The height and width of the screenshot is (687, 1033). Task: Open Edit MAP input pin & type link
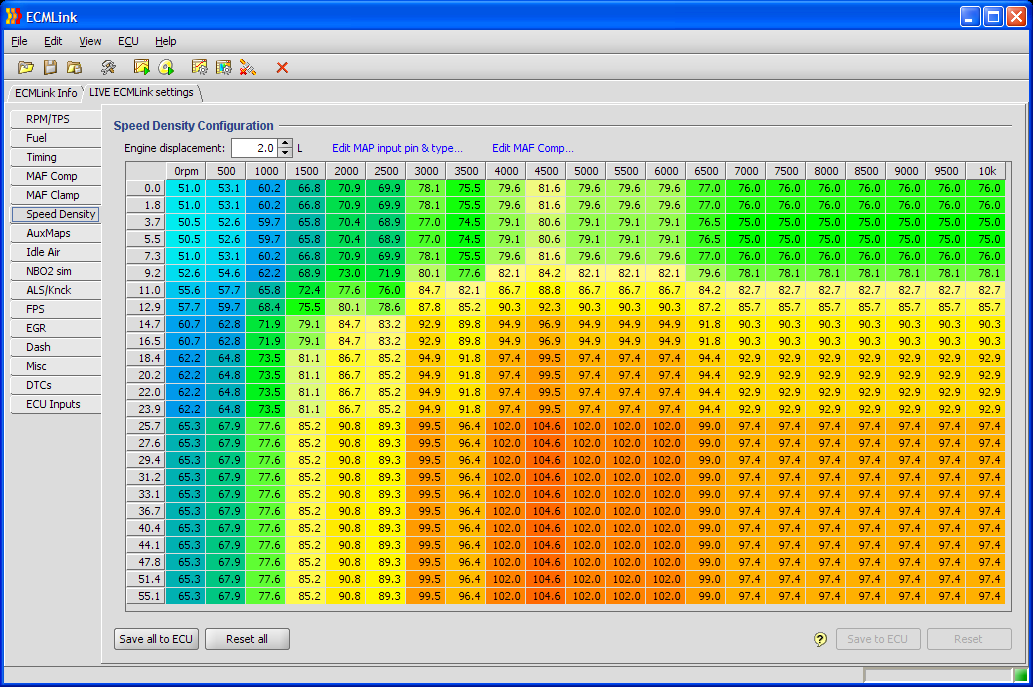point(398,148)
